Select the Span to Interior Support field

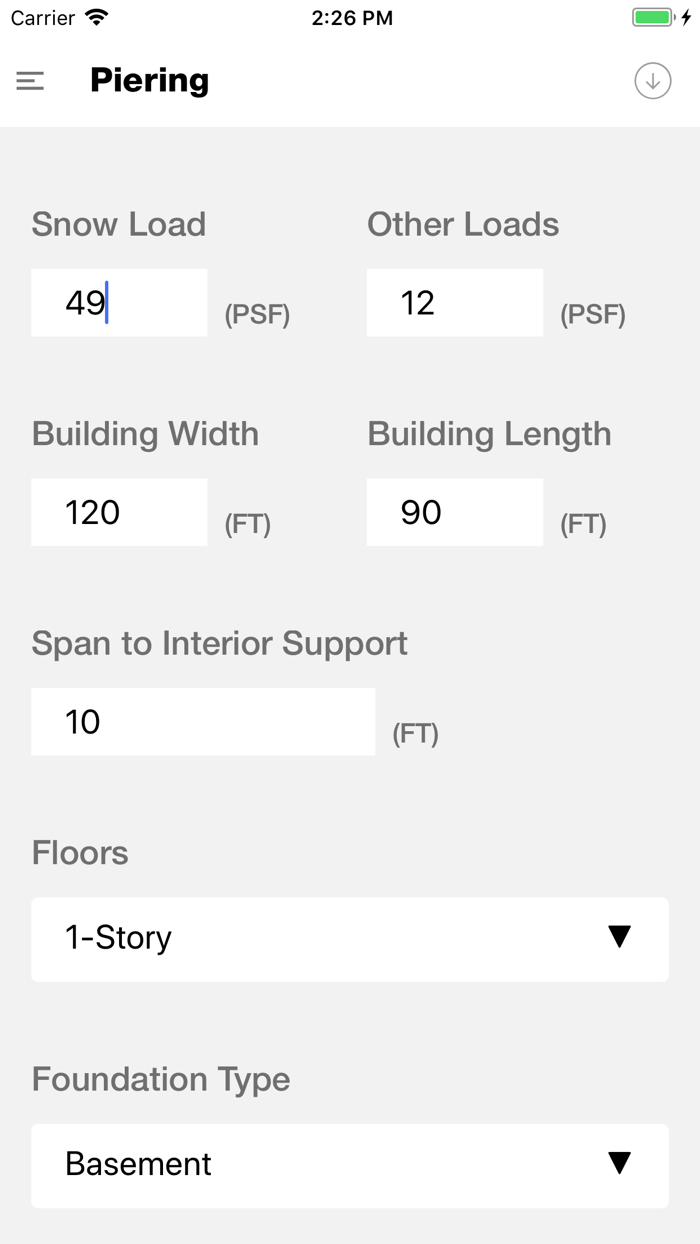click(203, 721)
